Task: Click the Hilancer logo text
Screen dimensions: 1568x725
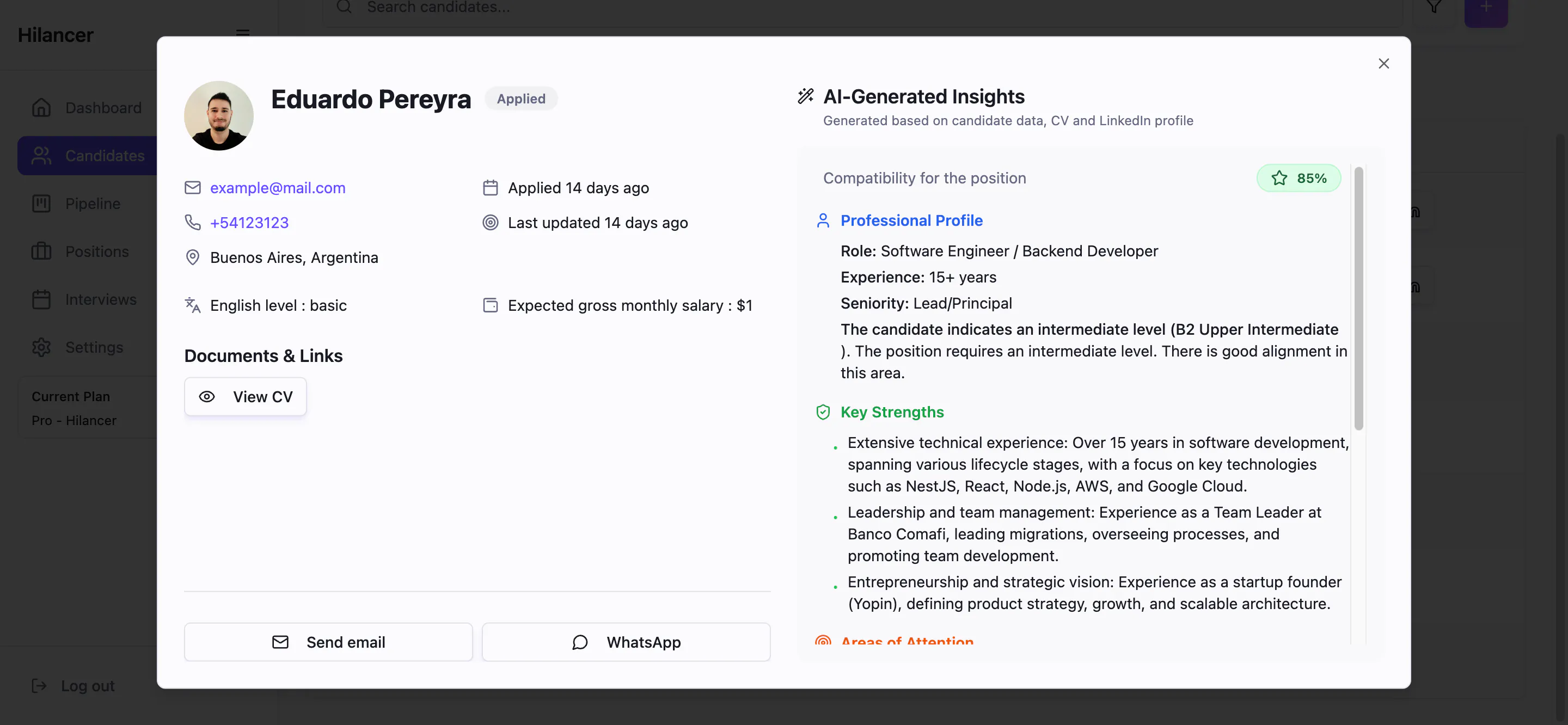Action: [x=56, y=35]
